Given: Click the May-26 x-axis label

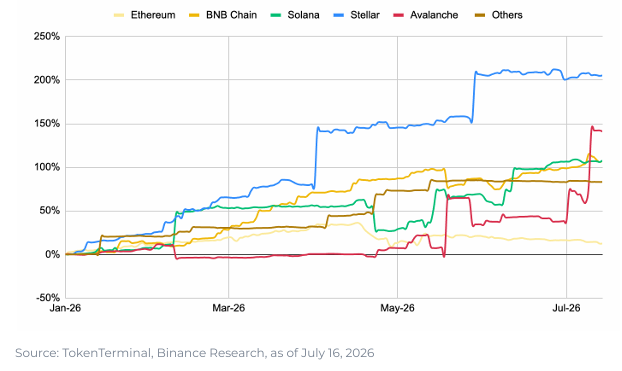Looking at the screenshot, I should pos(397,308).
